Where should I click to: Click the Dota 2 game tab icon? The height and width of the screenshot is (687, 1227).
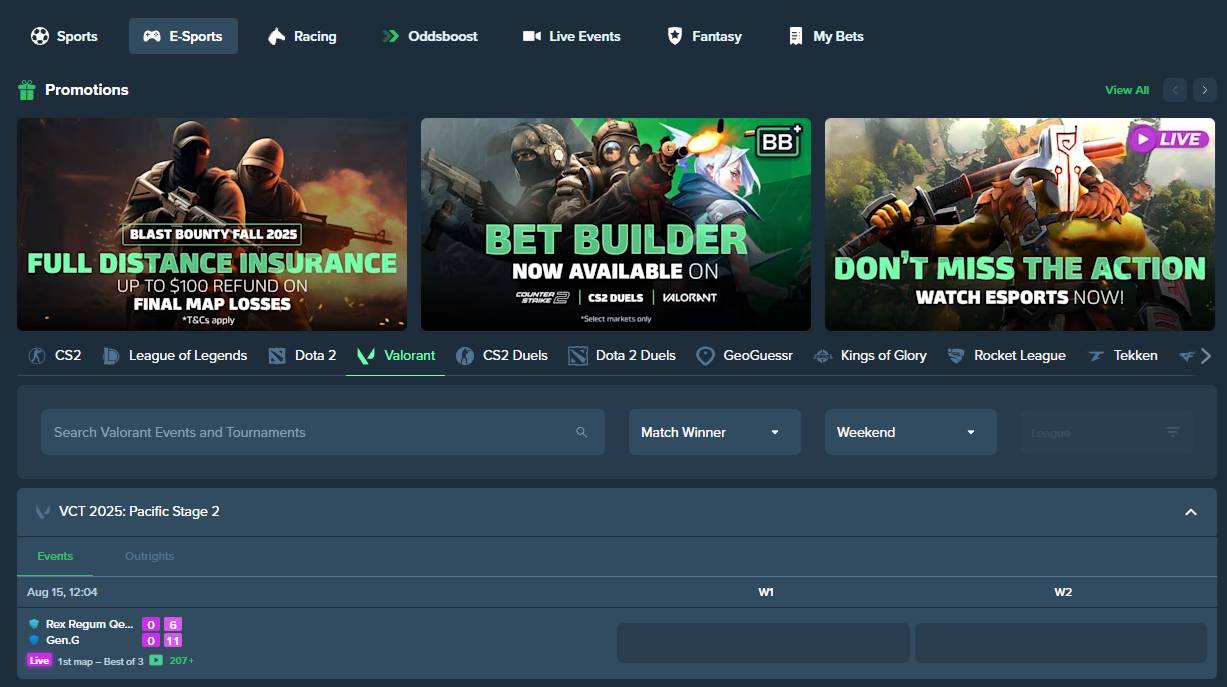[x=277, y=356]
